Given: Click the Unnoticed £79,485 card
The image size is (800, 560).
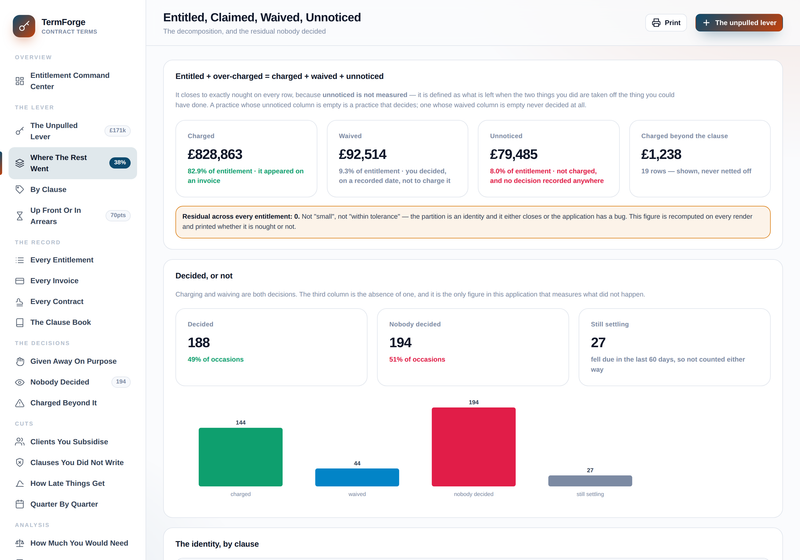Looking at the screenshot, I should pos(548,159).
